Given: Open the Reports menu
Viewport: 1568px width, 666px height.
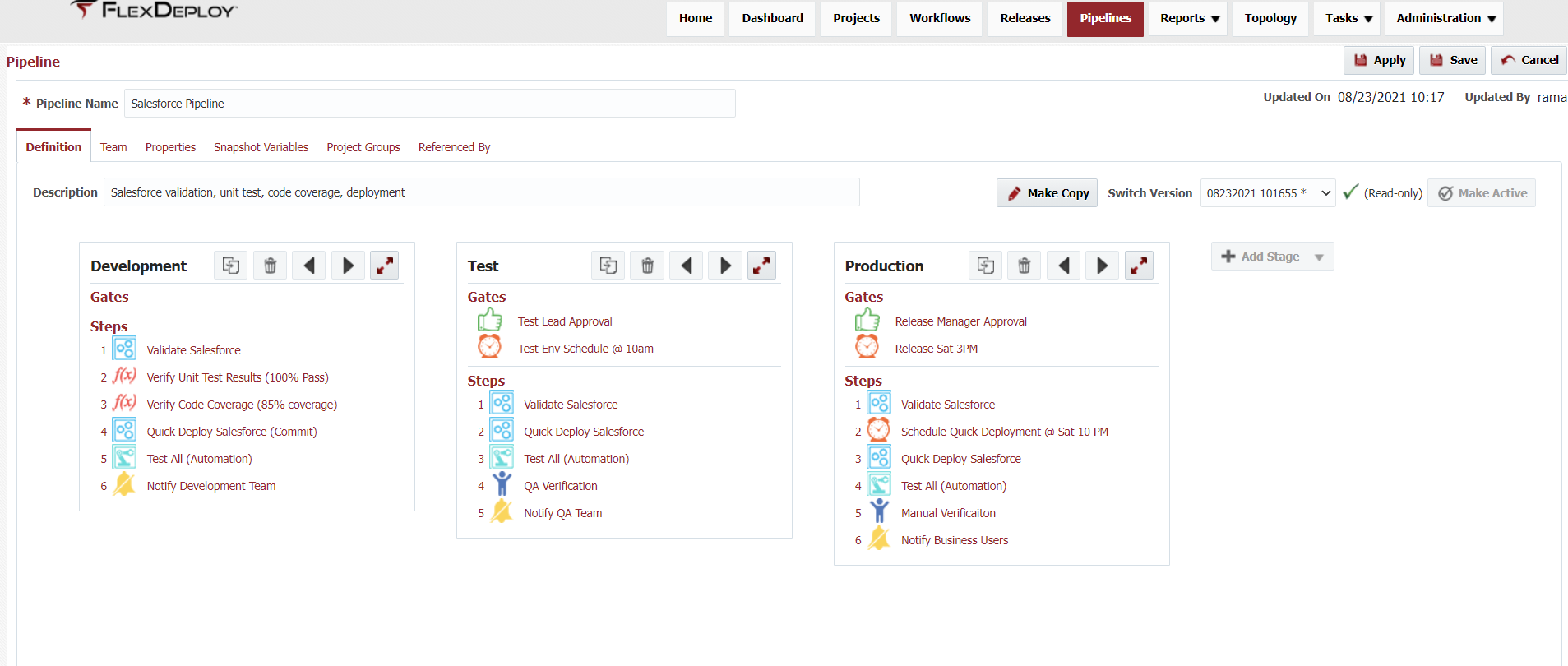Looking at the screenshot, I should click(1189, 18).
